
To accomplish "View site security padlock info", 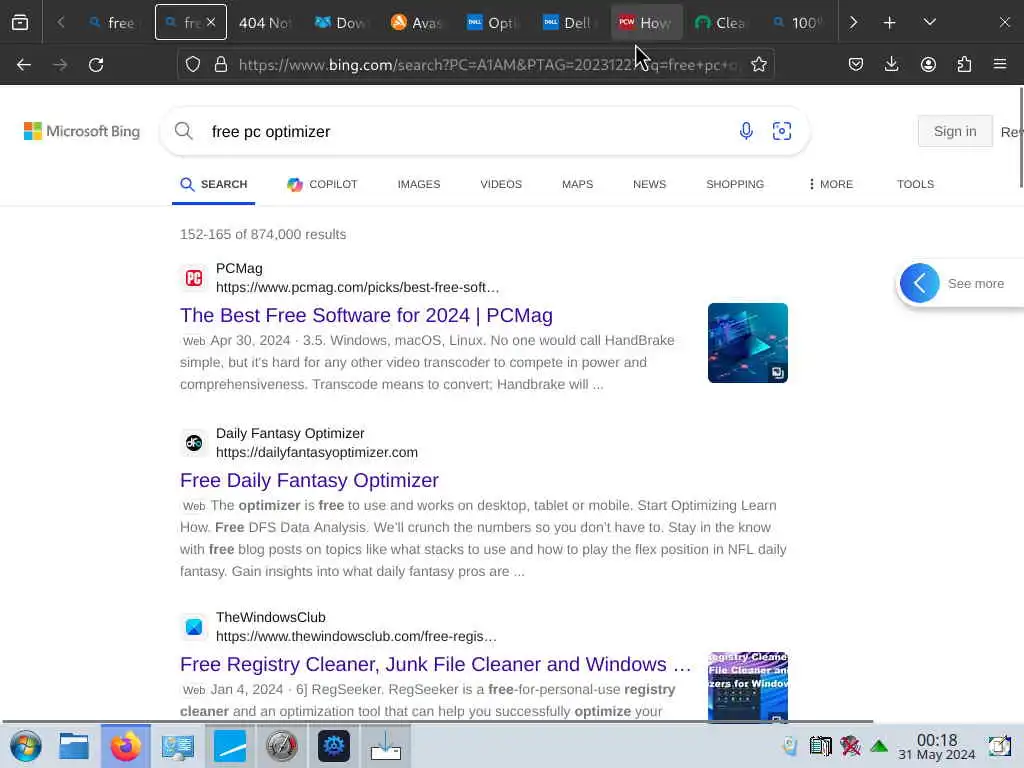I will coord(221,65).
